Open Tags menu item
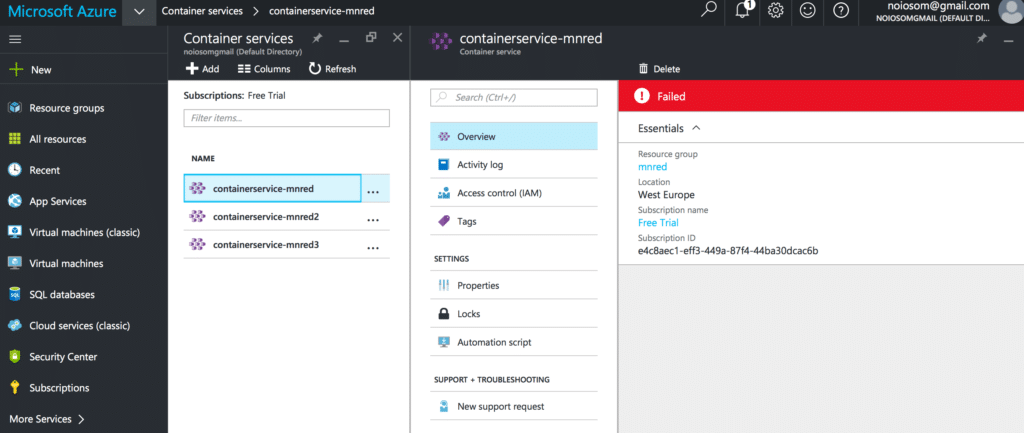The height and width of the screenshot is (433, 1024). tap(513, 221)
